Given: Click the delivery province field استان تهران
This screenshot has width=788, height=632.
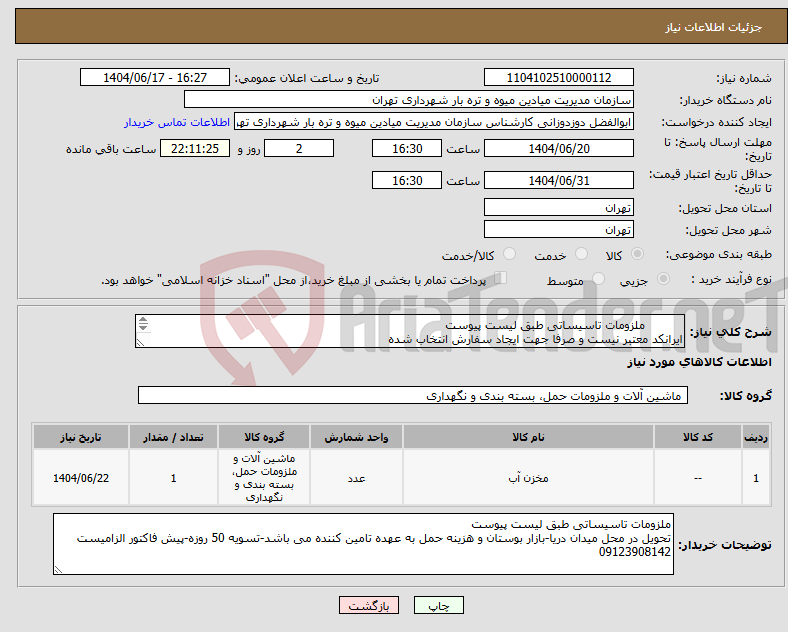Looking at the screenshot, I should (558, 207).
